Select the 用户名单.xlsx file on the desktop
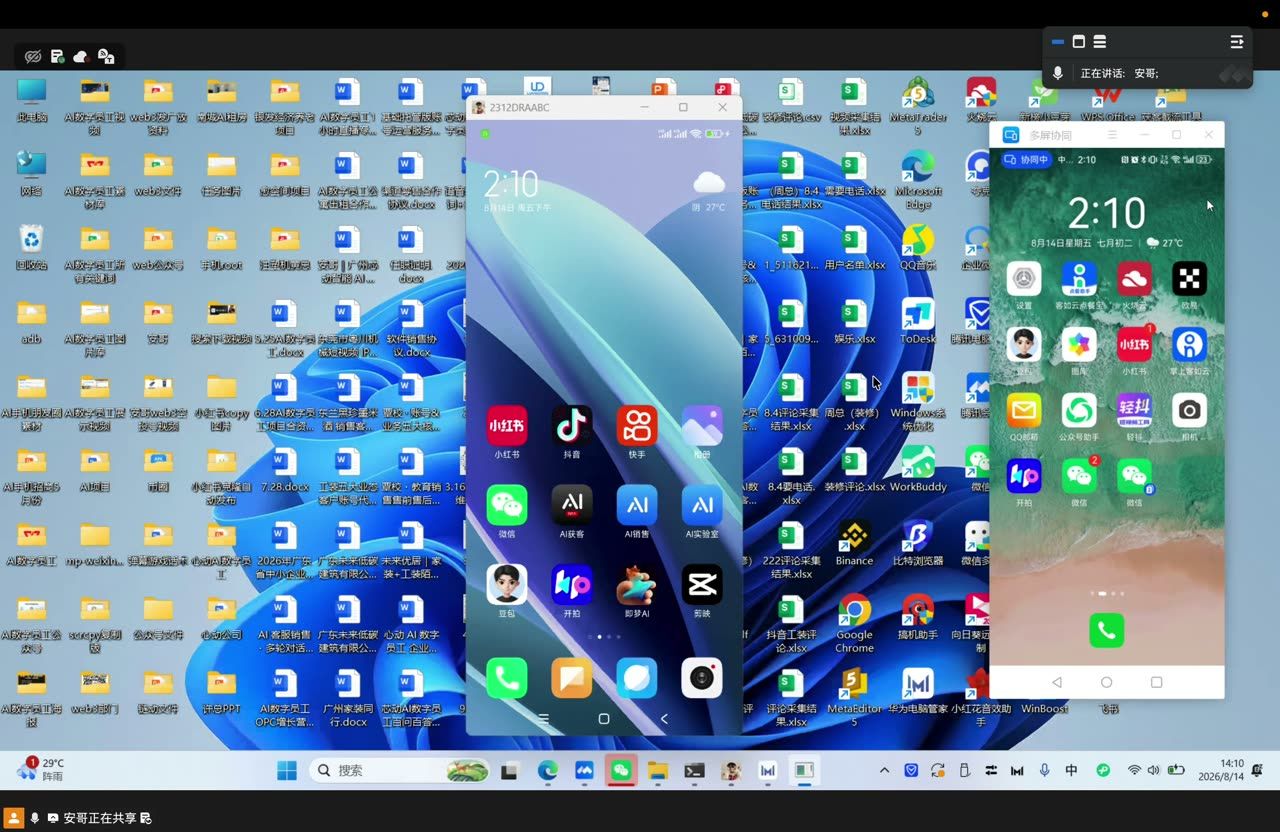The image size is (1280, 832). click(x=854, y=247)
